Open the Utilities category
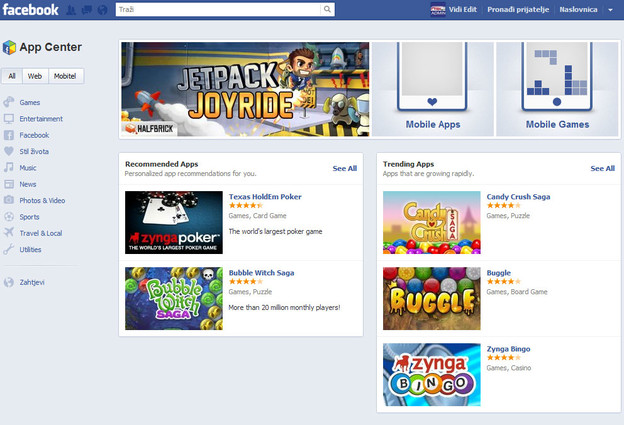624x425 pixels. coord(30,249)
